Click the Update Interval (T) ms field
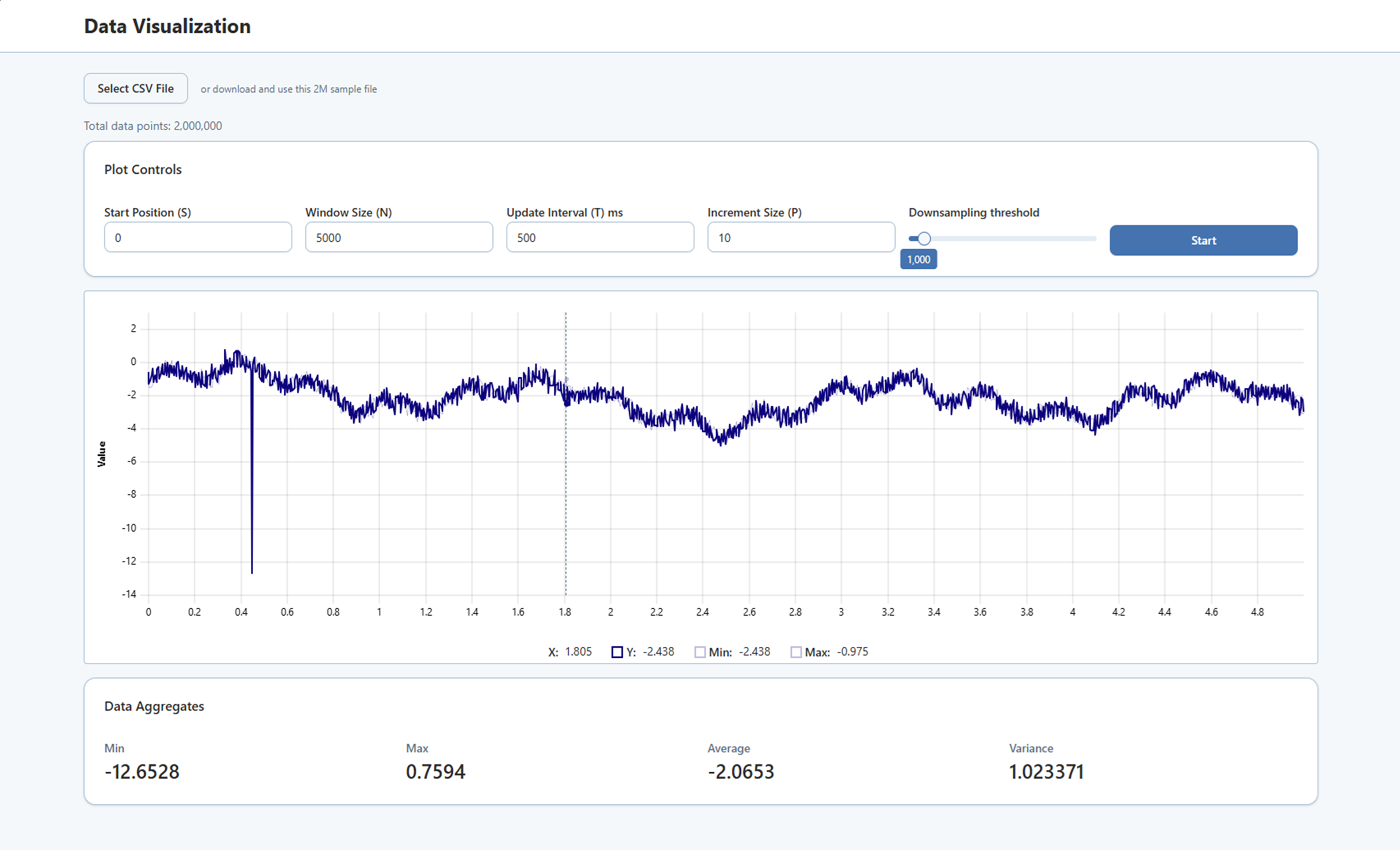 click(x=599, y=238)
